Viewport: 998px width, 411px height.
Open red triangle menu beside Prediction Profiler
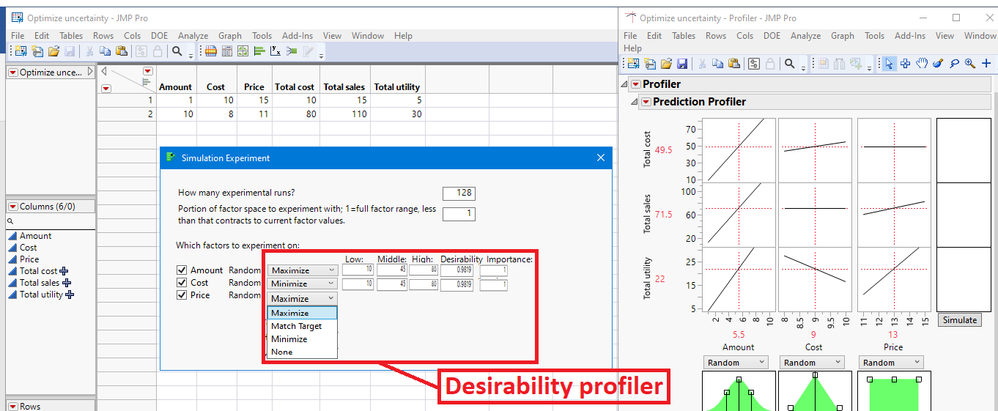pyautogui.click(x=646, y=102)
